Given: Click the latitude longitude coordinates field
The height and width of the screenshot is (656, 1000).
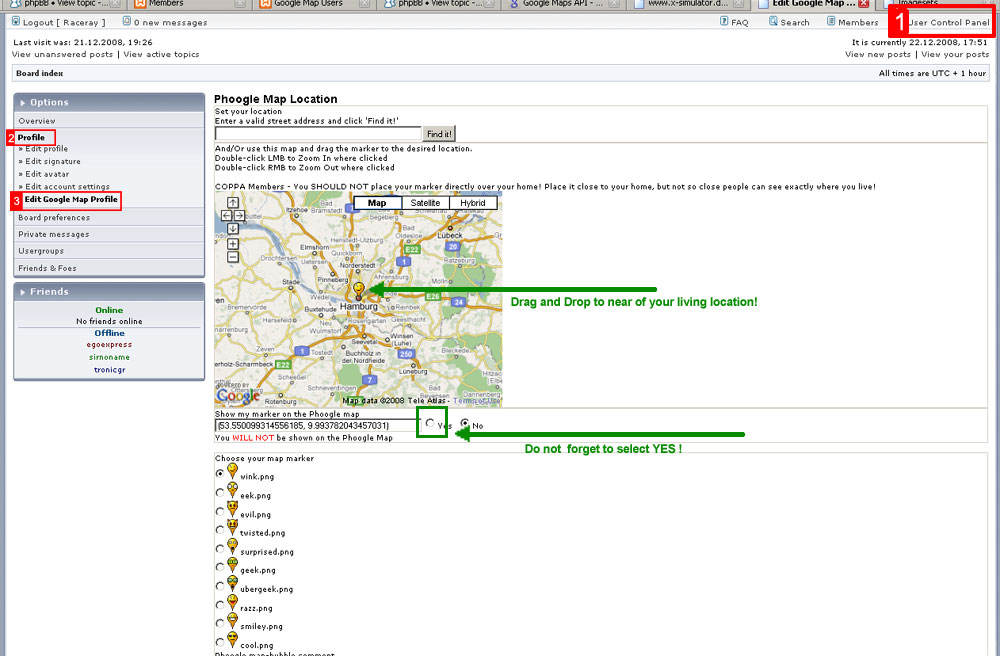Looking at the screenshot, I should (316, 425).
